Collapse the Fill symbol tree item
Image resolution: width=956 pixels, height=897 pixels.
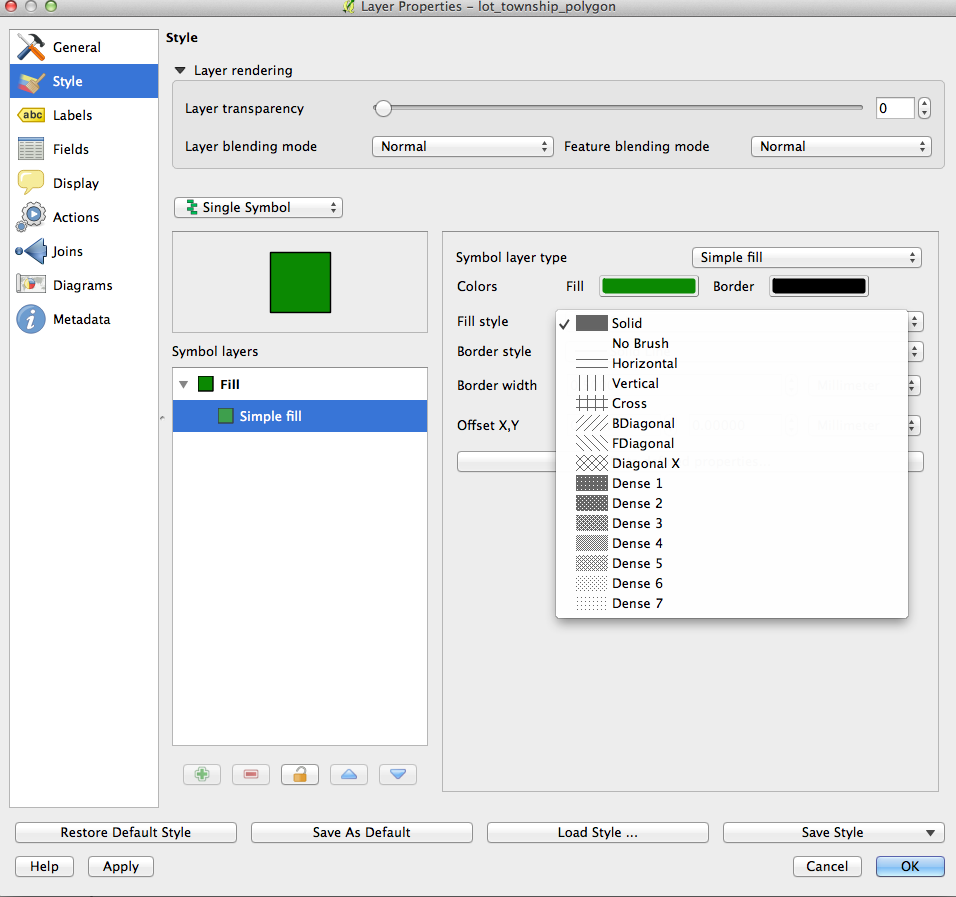(x=183, y=384)
